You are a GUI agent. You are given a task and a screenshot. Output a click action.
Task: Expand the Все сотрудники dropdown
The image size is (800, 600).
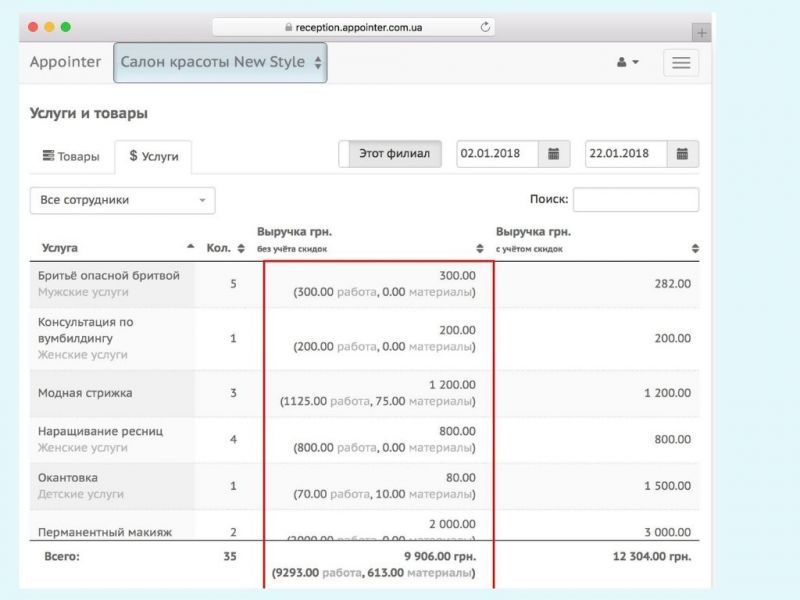coord(122,200)
